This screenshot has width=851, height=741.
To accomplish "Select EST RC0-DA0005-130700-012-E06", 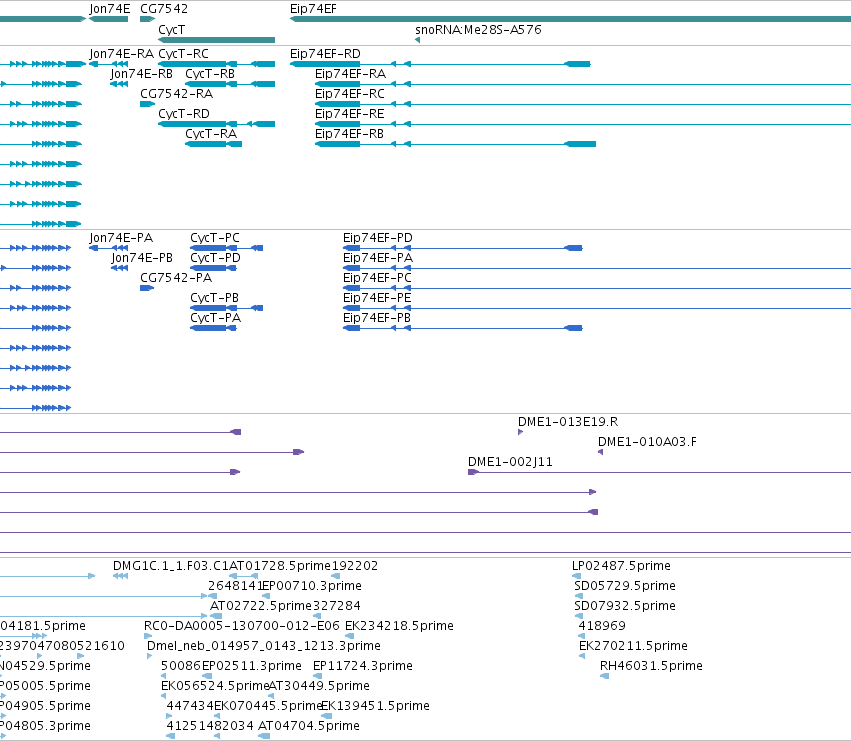I will (x=242, y=626).
